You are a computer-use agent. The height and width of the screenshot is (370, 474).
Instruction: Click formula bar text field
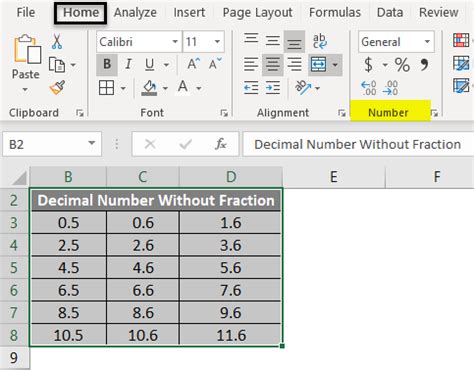[x=358, y=144]
